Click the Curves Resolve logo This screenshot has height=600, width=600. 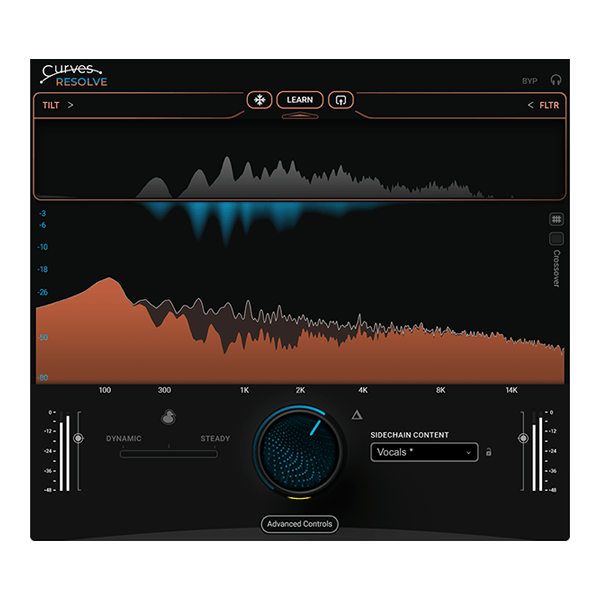[74, 75]
